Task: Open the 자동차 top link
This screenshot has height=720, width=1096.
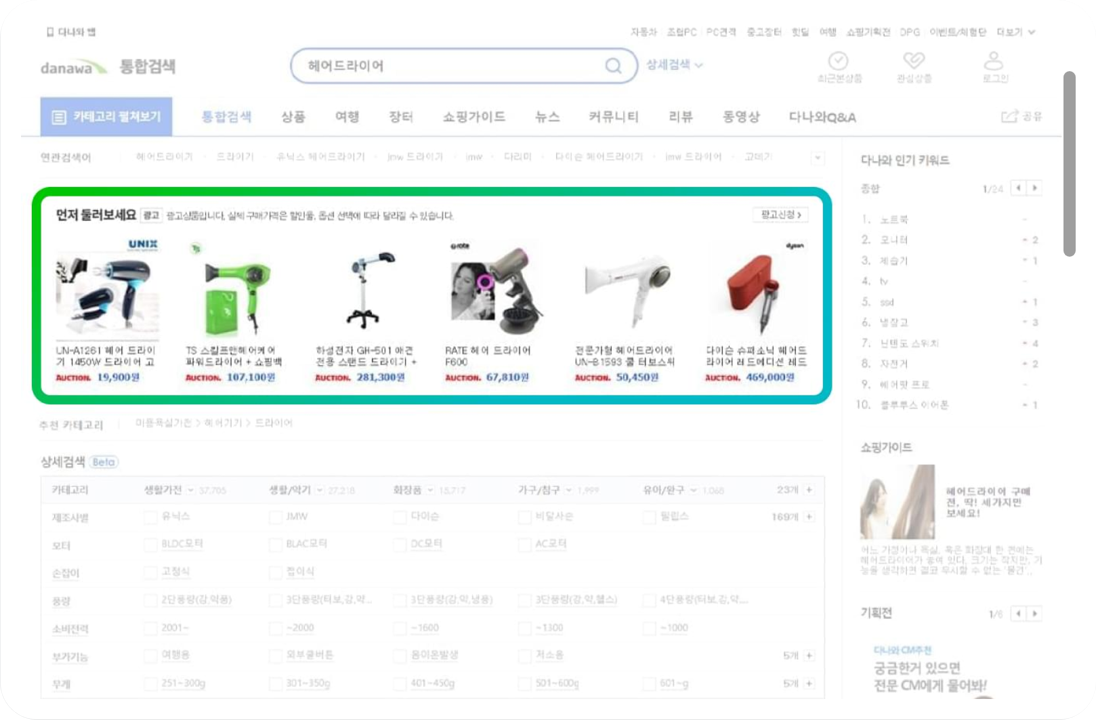Action: click(644, 32)
